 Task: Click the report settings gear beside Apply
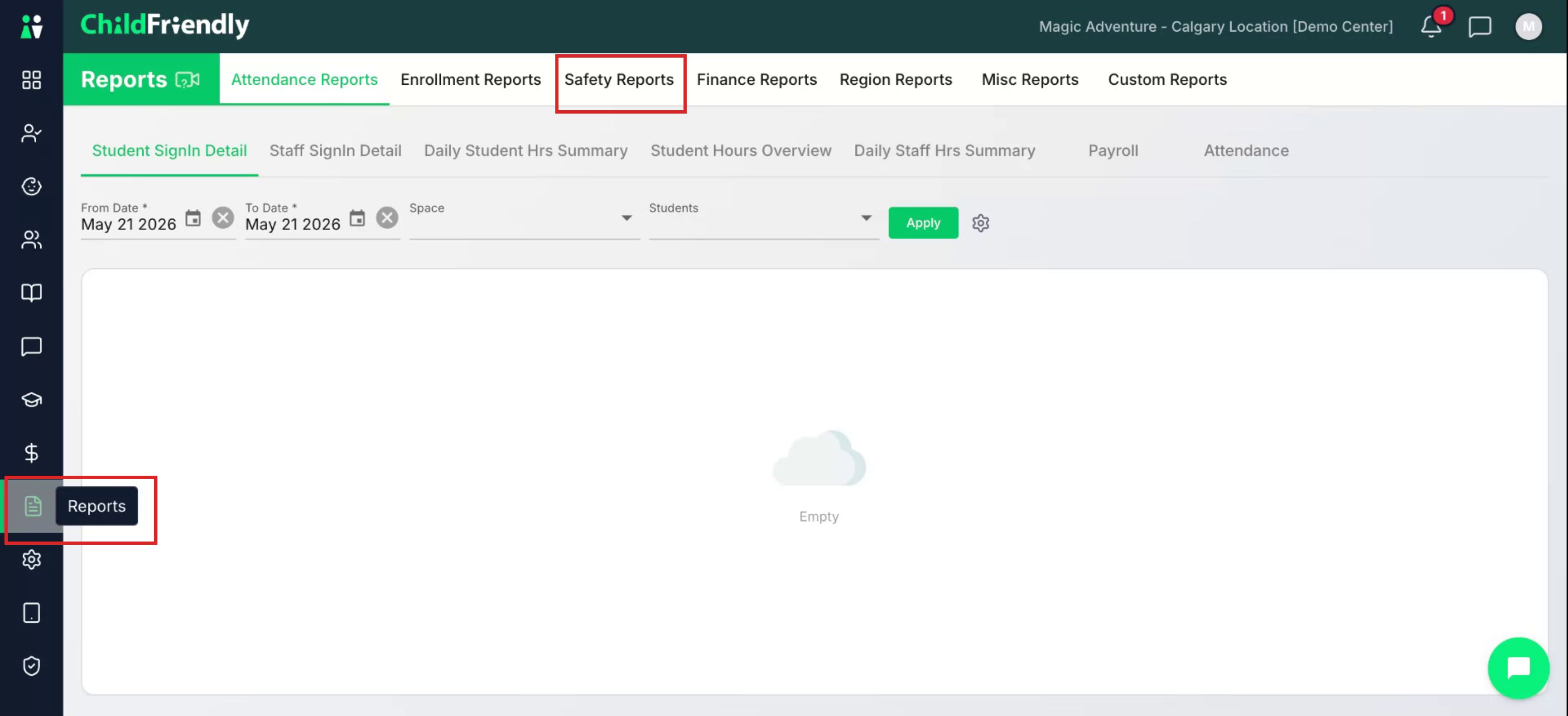tap(981, 223)
